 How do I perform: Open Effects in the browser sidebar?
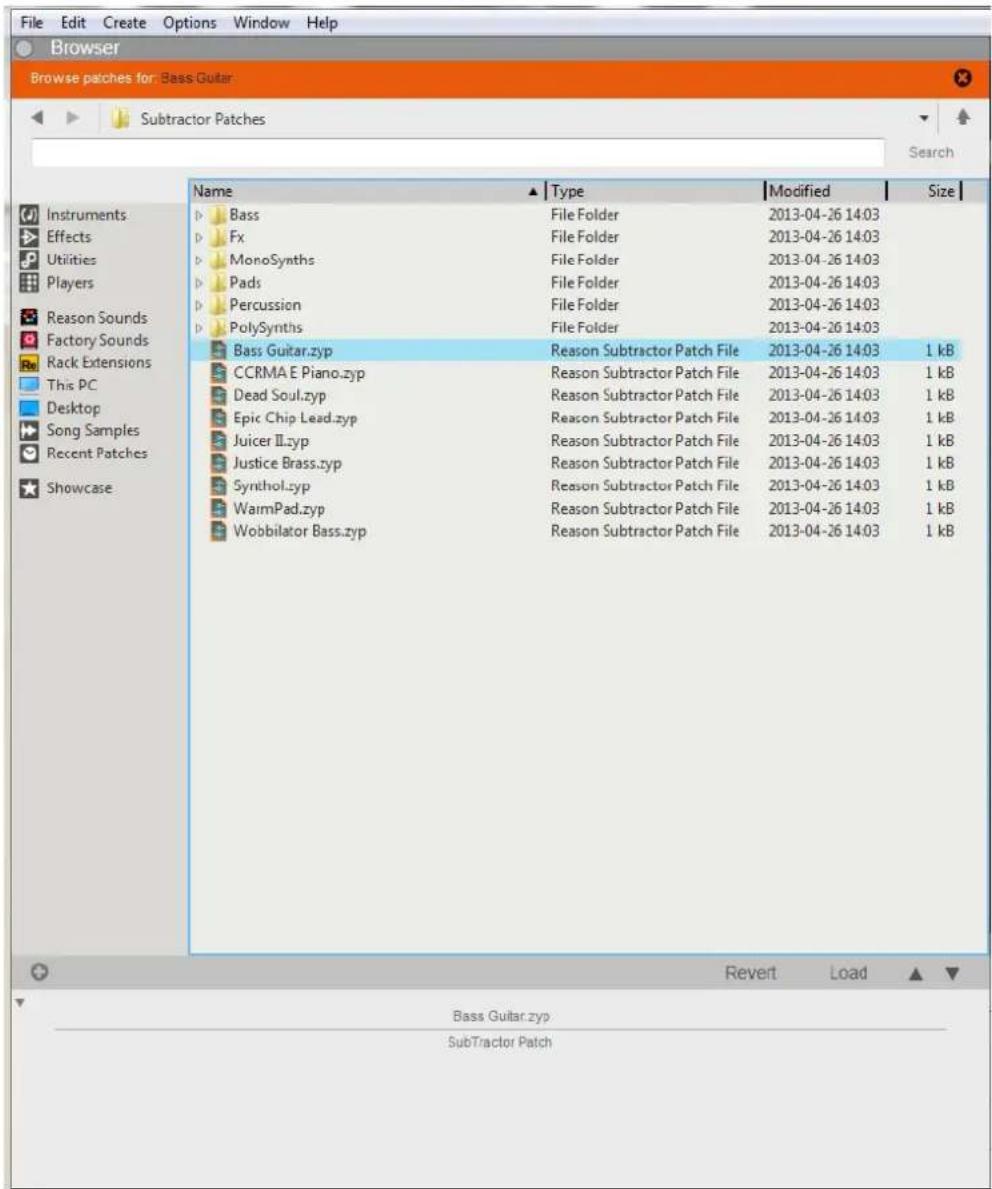pos(55,237)
